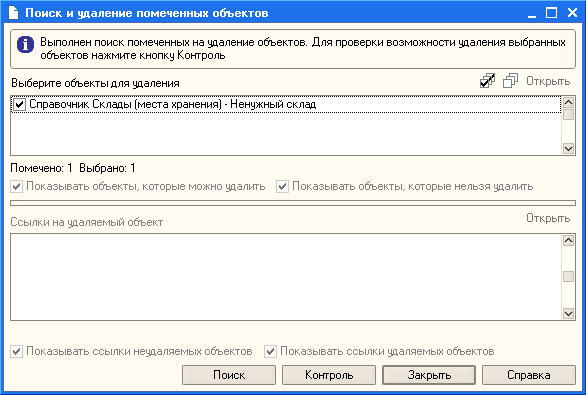The image size is (586, 395).
Task: Uncheck the Ненужный склад object checkbox
Action: (x=19, y=104)
